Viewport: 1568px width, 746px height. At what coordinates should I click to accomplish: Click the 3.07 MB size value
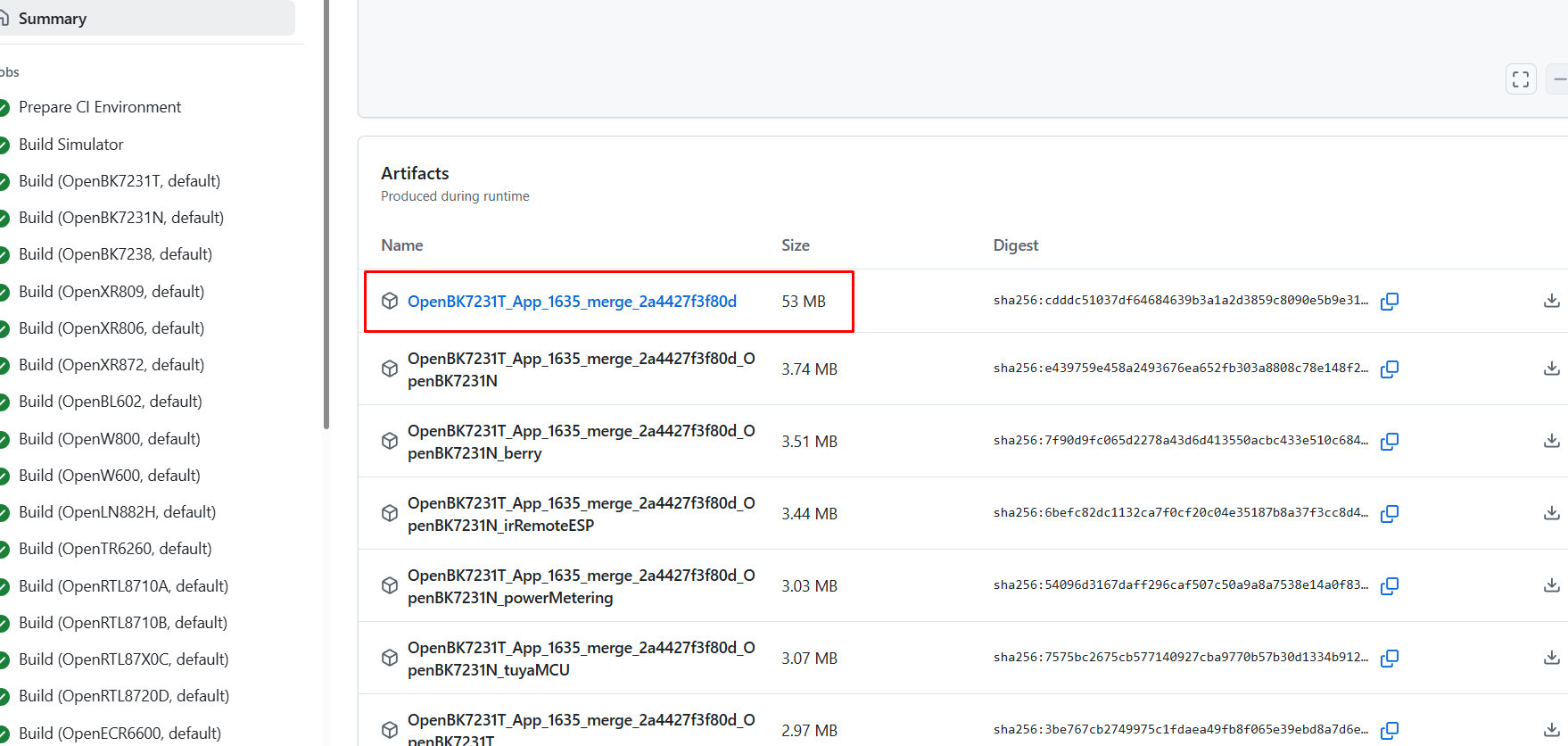click(x=810, y=659)
